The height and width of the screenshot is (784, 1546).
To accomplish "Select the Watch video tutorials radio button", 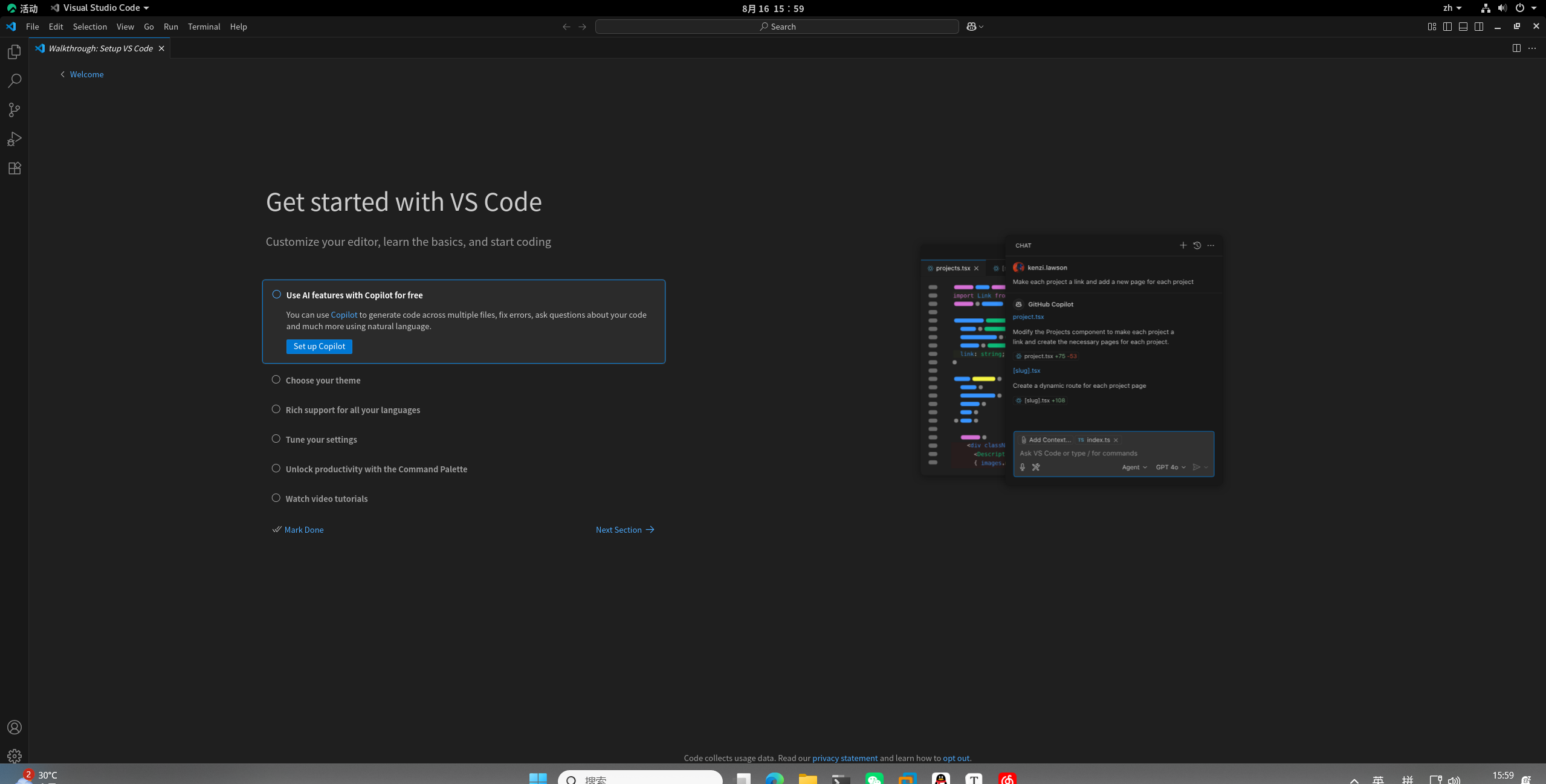I will point(276,498).
